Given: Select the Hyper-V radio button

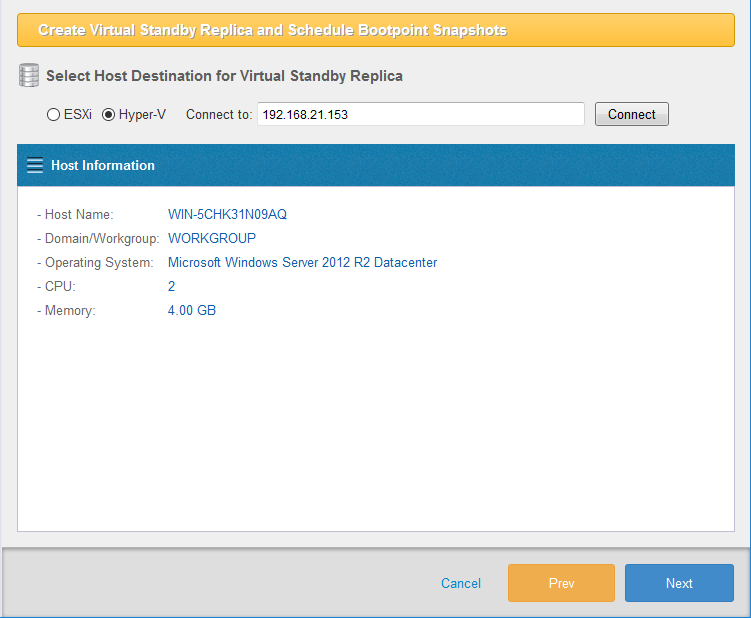Looking at the screenshot, I should 109,114.
